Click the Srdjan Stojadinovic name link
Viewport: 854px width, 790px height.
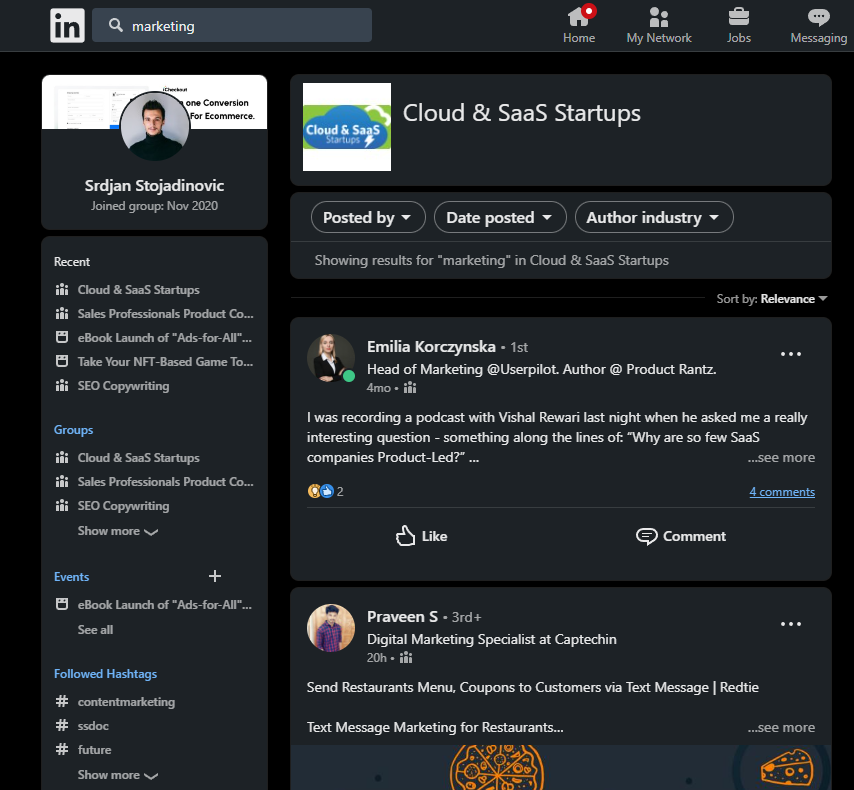click(154, 185)
